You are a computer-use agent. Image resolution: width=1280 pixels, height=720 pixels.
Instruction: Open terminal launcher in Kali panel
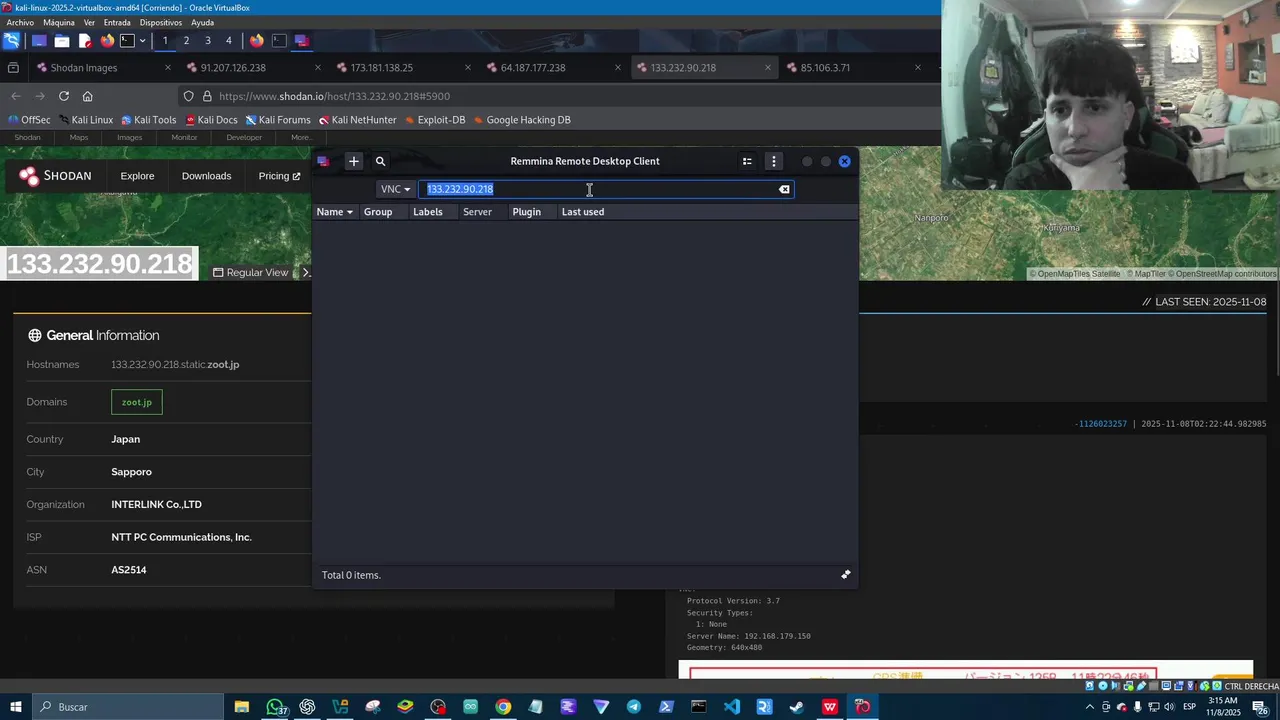(x=127, y=41)
